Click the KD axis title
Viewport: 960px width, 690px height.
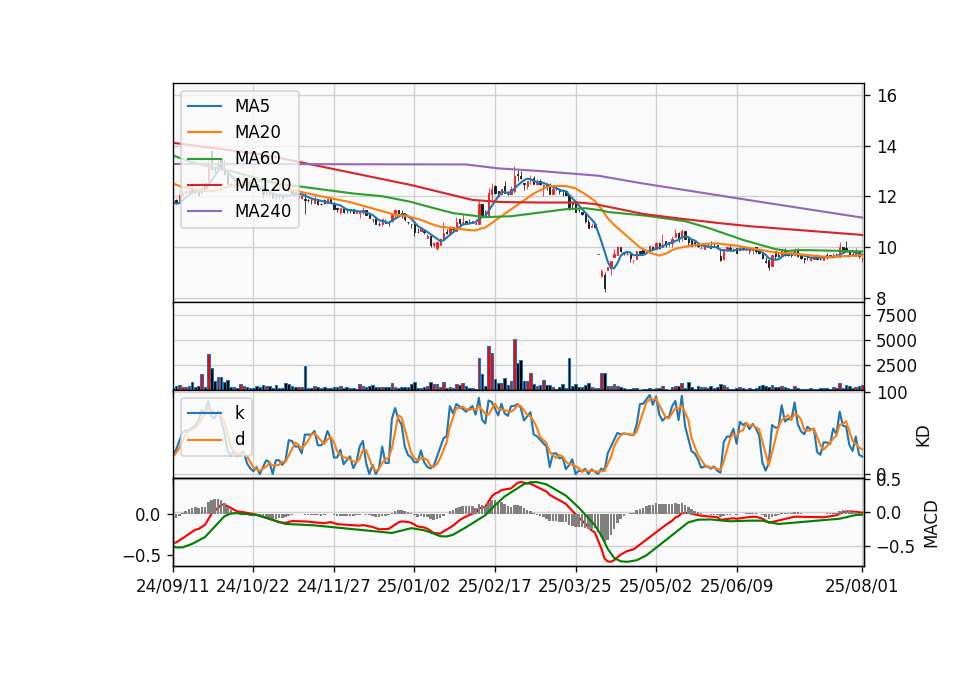923,437
